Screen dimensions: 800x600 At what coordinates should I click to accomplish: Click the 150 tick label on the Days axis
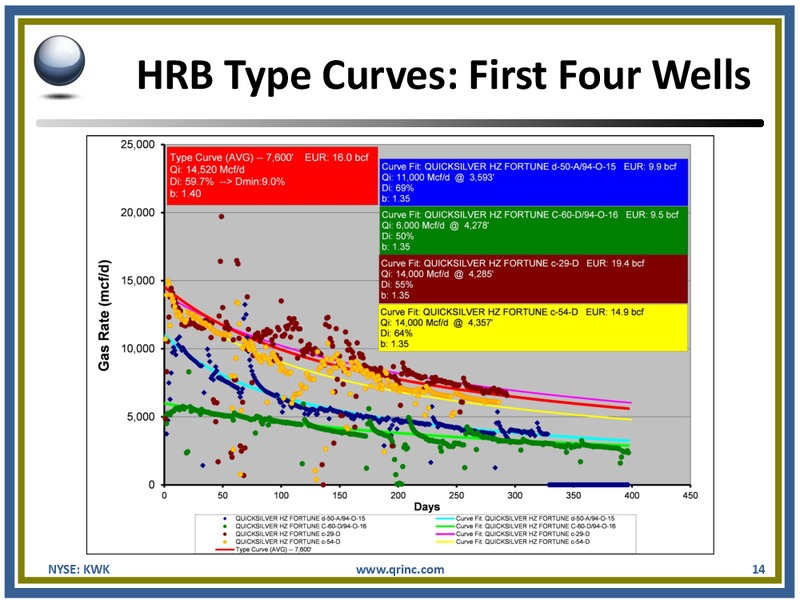(339, 495)
